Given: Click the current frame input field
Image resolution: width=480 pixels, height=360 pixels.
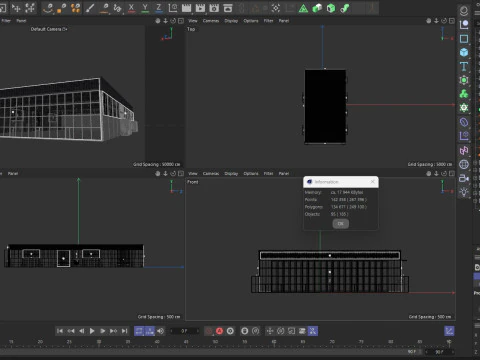Looking at the screenshot, I should 184,331.
